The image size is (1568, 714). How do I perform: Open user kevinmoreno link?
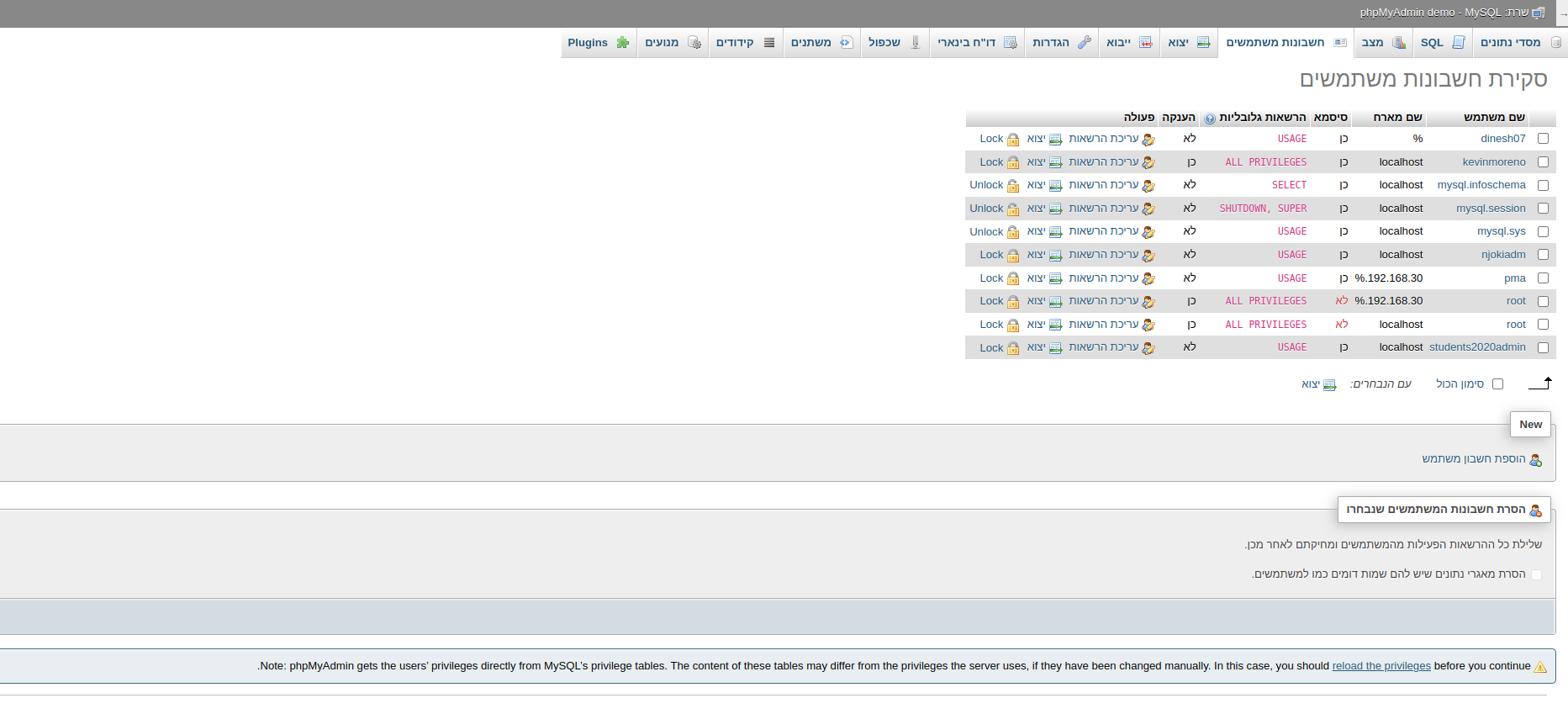(1494, 162)
